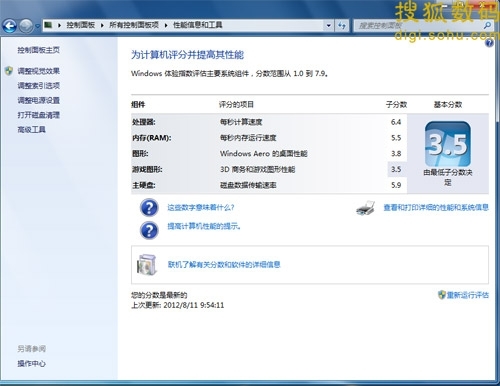Click 重新运行评估 to rerun assessment
The width and height of the screenshot is (500, 386).
[468, 295]
